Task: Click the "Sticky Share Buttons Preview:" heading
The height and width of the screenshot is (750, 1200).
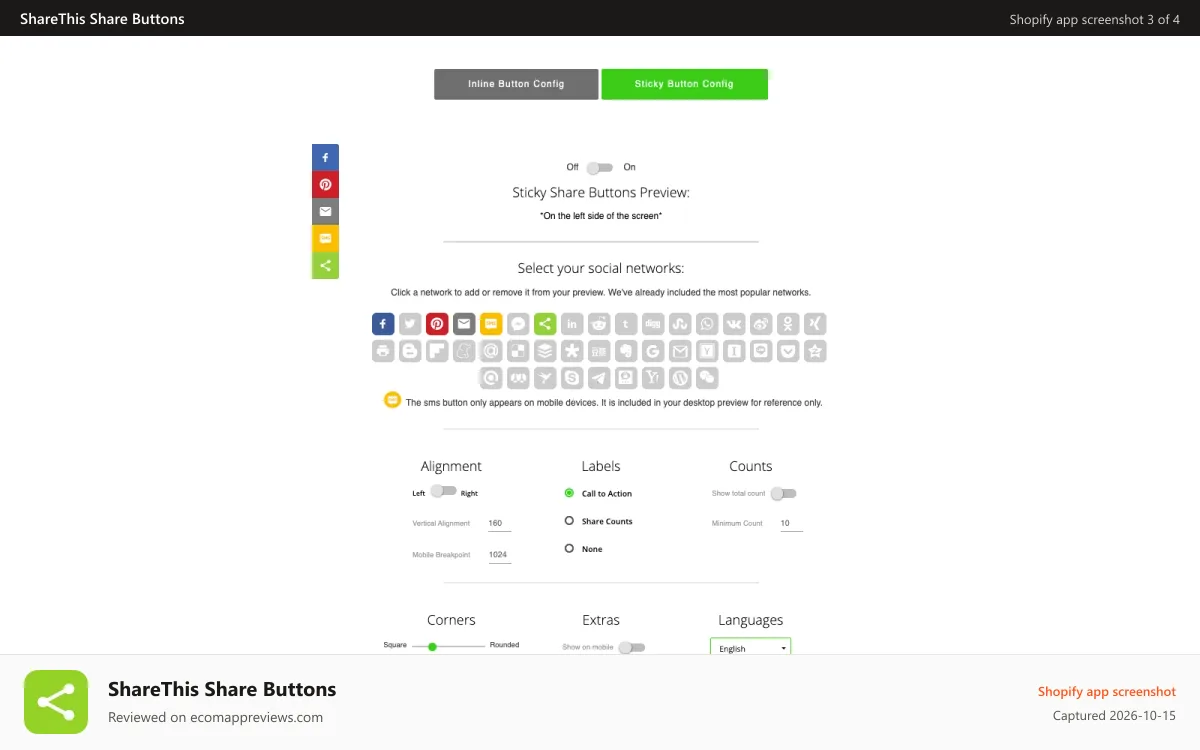Action: tap(601, 192)
